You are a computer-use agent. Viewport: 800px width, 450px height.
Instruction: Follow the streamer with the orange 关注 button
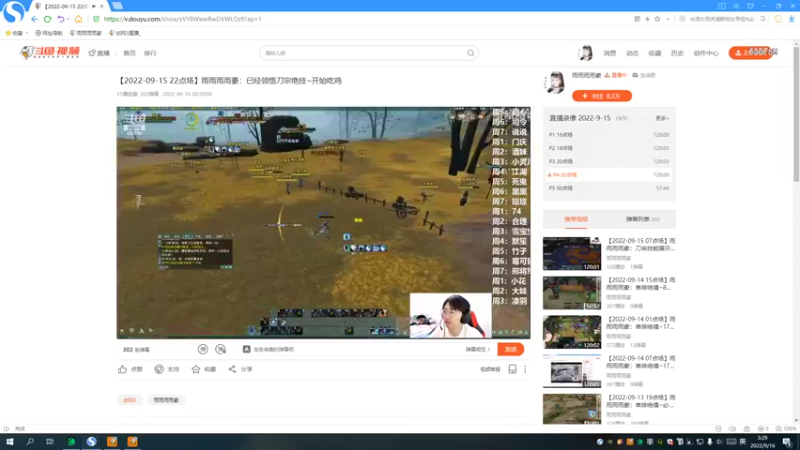click(602, 96)
